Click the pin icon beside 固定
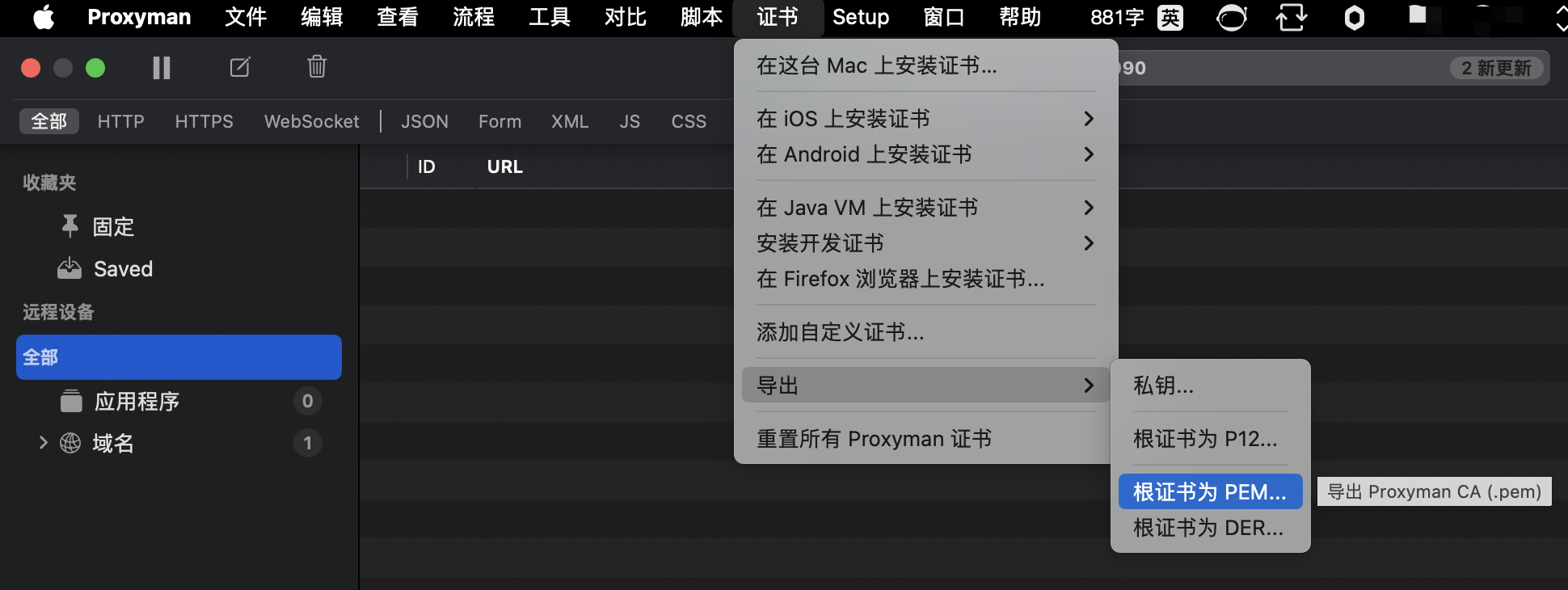The height and width of the screenshot is (590, 1568). pos(69,226)
